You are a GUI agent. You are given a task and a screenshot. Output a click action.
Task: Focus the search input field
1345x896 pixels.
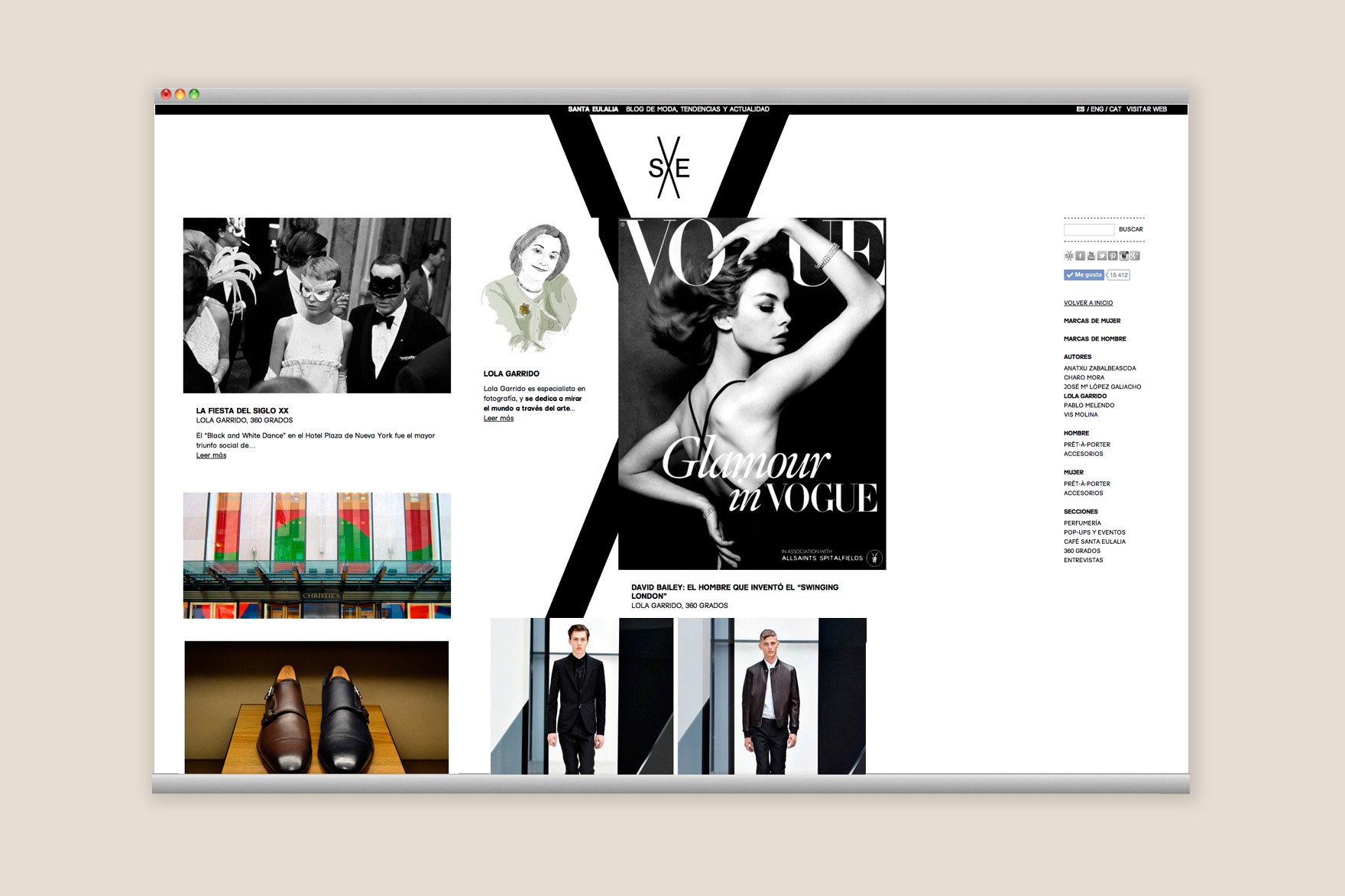(1089, 229)
